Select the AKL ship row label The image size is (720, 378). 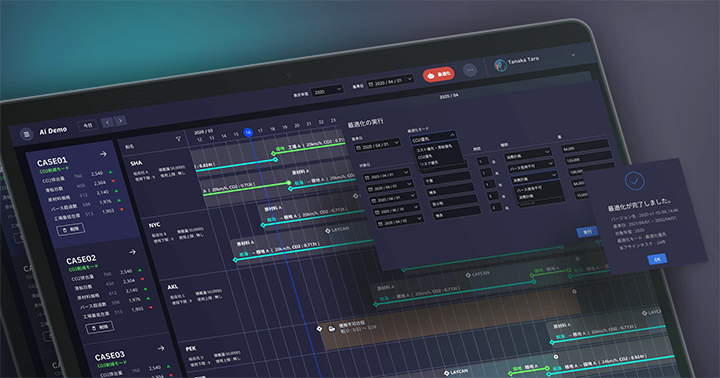pyautogui.click(x=172, y=287)
